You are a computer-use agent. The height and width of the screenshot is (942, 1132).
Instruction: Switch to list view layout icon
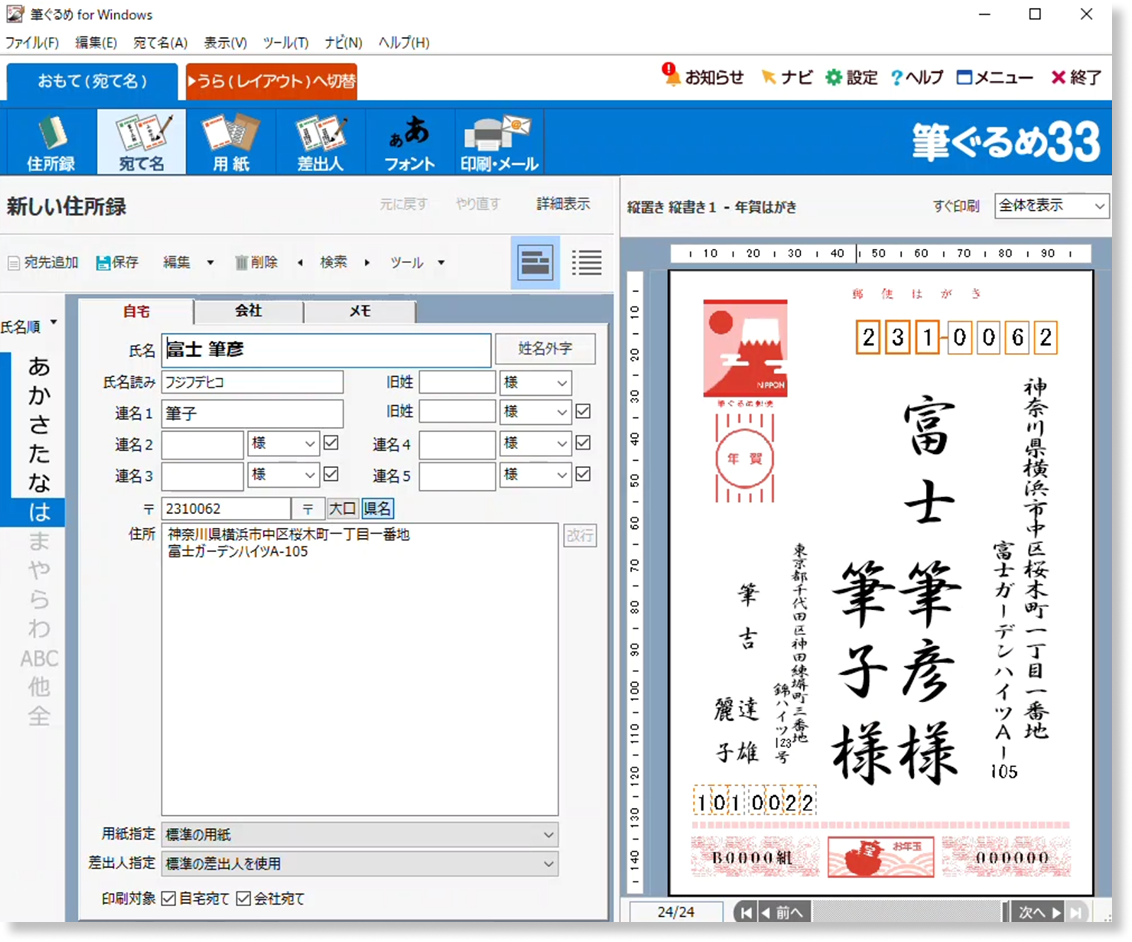pyautogui.click(x=587, y=263)
